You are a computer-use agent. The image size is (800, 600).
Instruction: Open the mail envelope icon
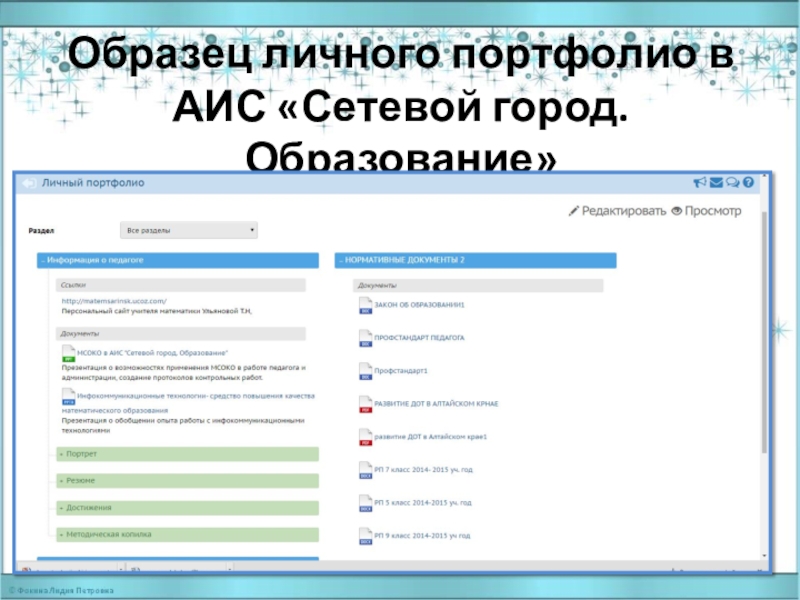click(x=716, y=182)
